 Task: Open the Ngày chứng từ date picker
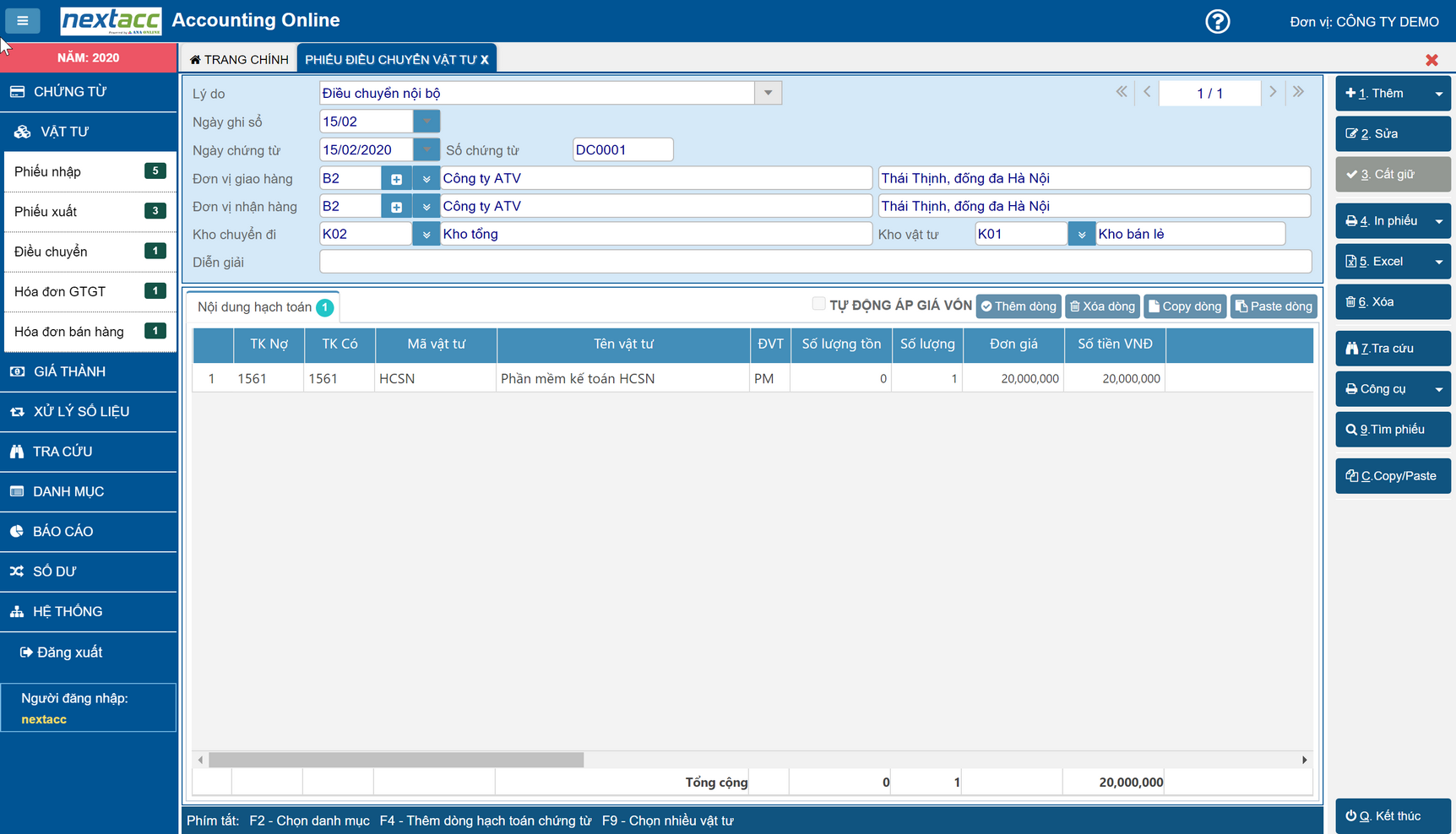click(x=426, y=150)
